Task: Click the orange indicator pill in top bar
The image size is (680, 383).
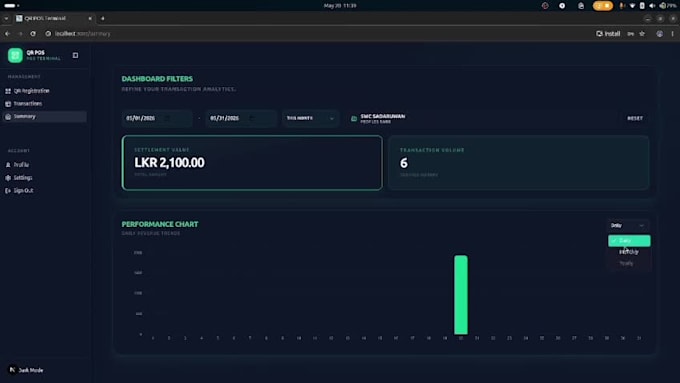Action: point(603,6)
